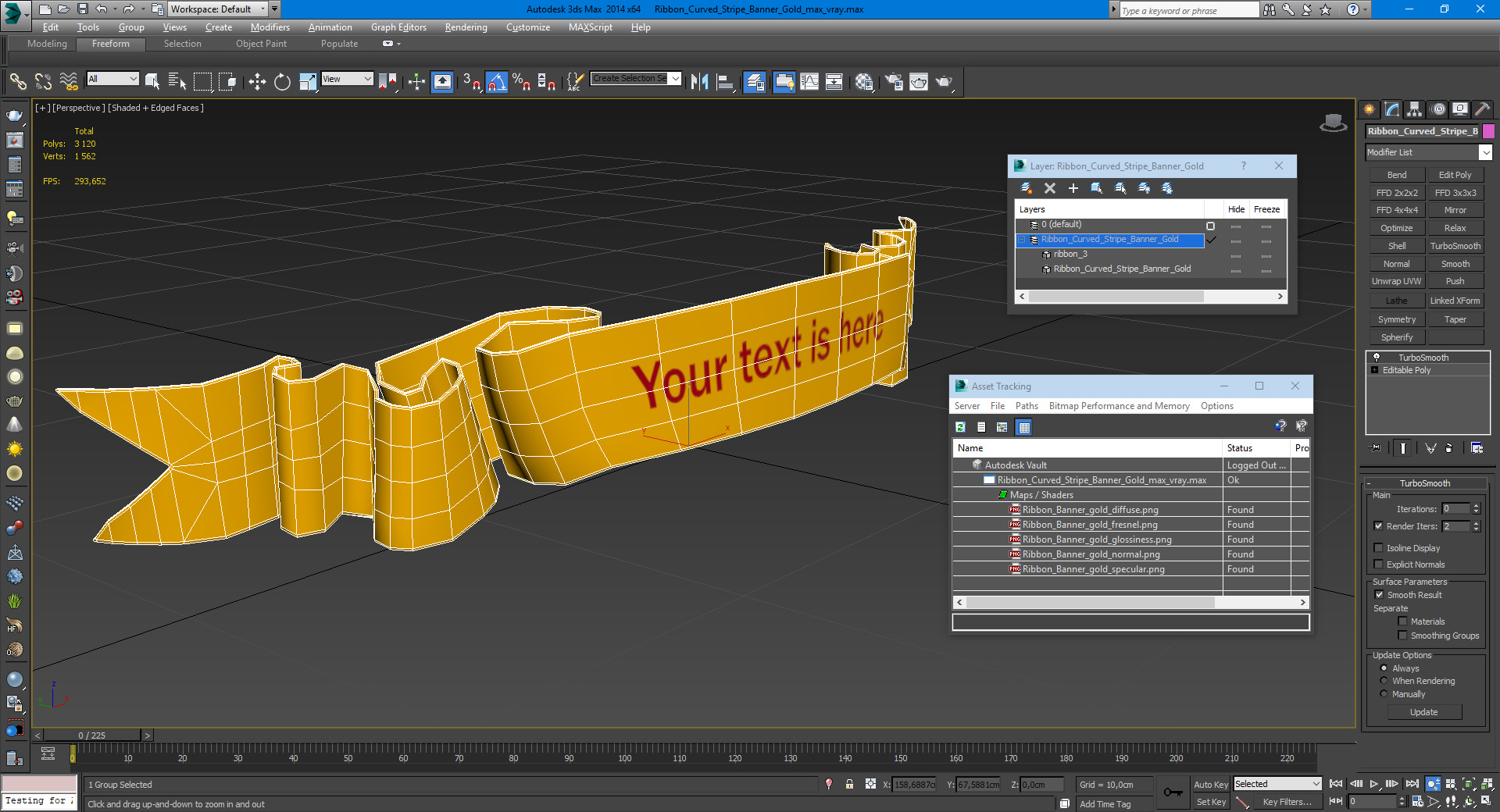This screenshot has width=1500, height=812.
Task: Select the Move tool in main toolbar
Action: click(x=257, y=82)
